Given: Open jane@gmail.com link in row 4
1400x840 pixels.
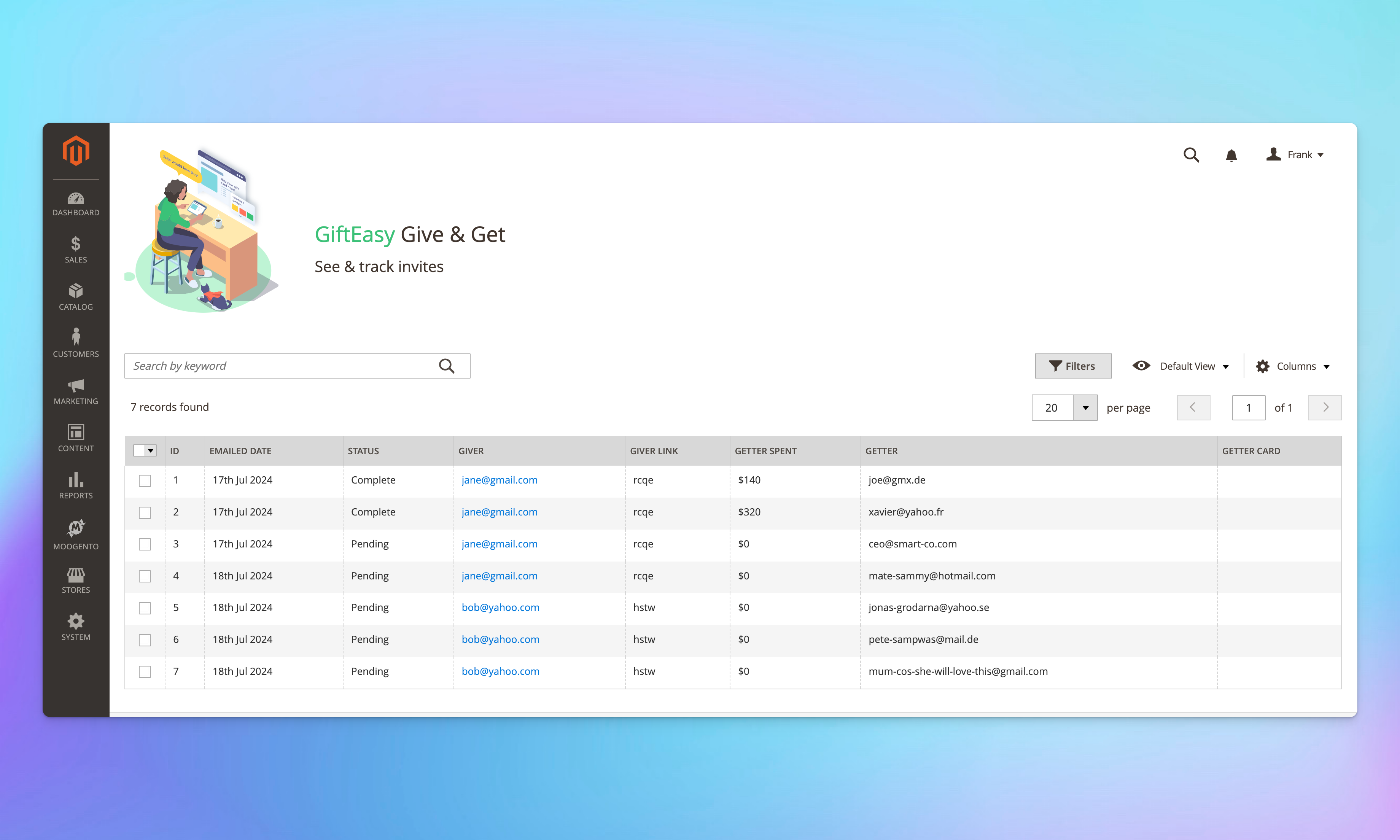Looking at the screenshot, I should (500, 576).
